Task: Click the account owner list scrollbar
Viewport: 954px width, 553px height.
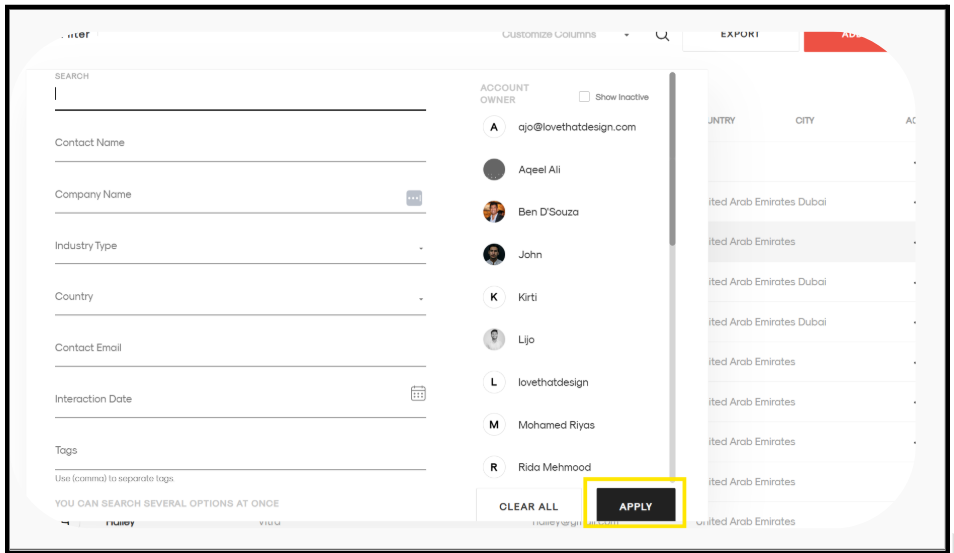Action: point(672,160)
